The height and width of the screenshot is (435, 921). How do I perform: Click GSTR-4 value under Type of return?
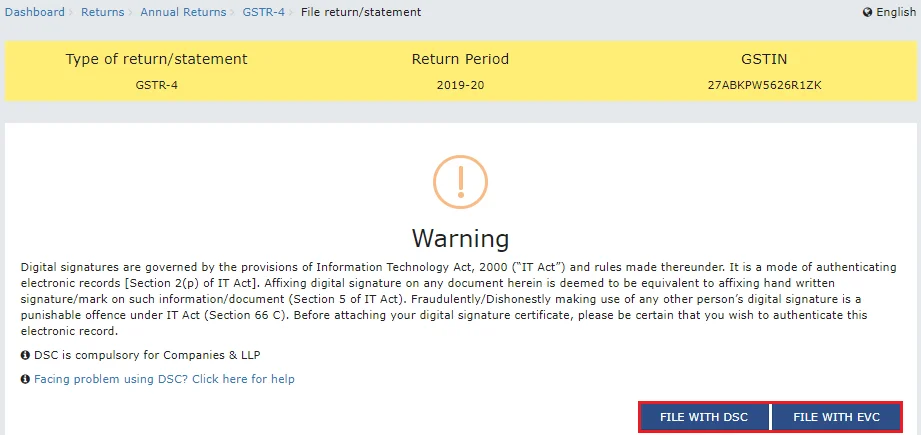coord(156,85)
